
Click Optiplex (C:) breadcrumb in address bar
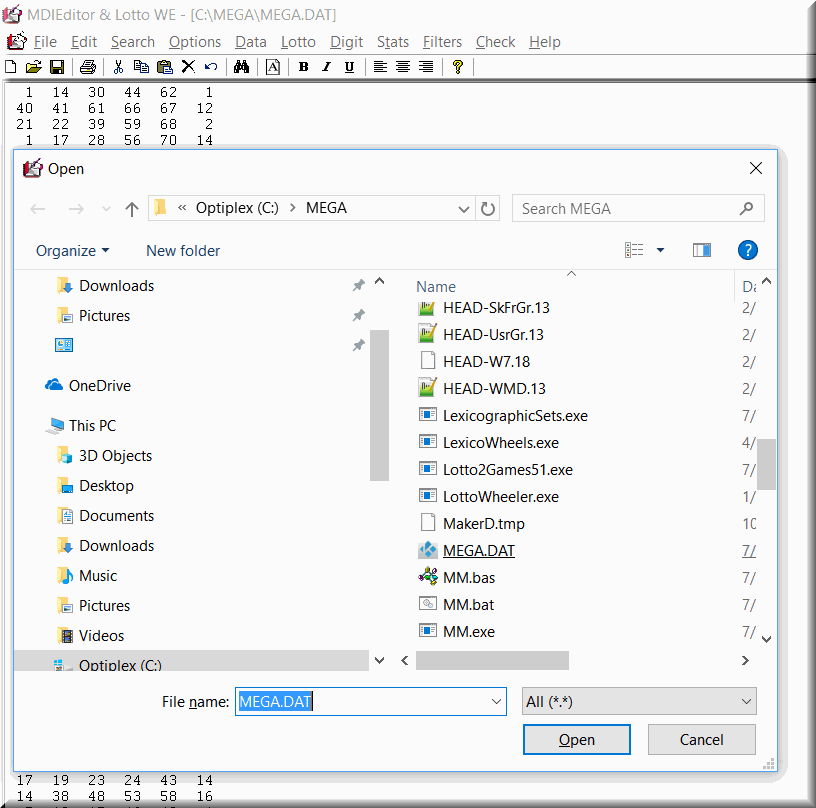pyautogui.click(x=237, y=208)
